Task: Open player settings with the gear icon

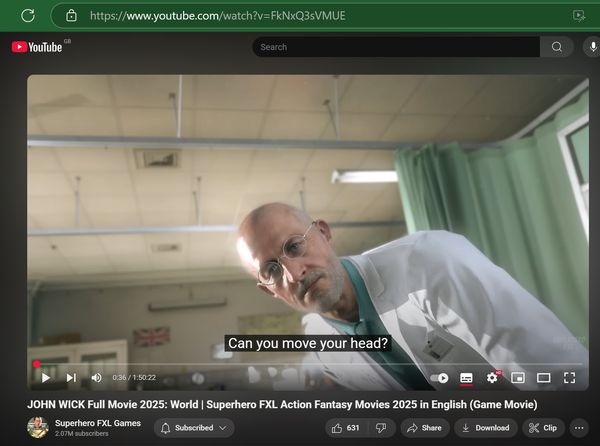Action: click(492, 378)
